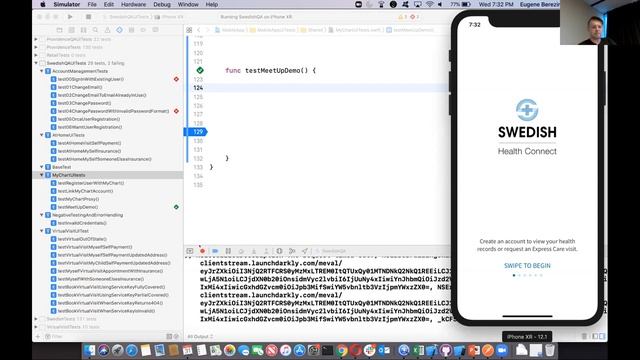This screenshot has width=640, height=360.
Task: Open the Simulator app menu
Action: pyautogui.click(x=67, y=4)
